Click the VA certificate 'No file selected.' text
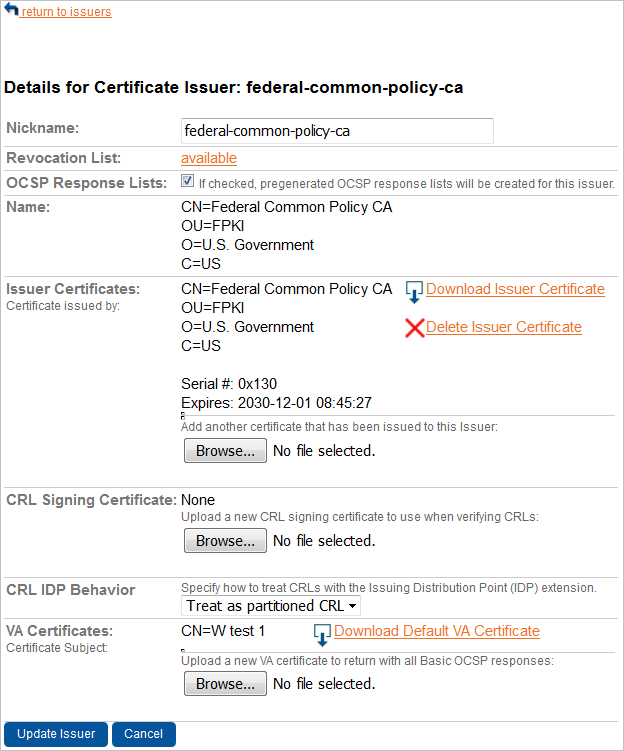 [x=324, y=684]
